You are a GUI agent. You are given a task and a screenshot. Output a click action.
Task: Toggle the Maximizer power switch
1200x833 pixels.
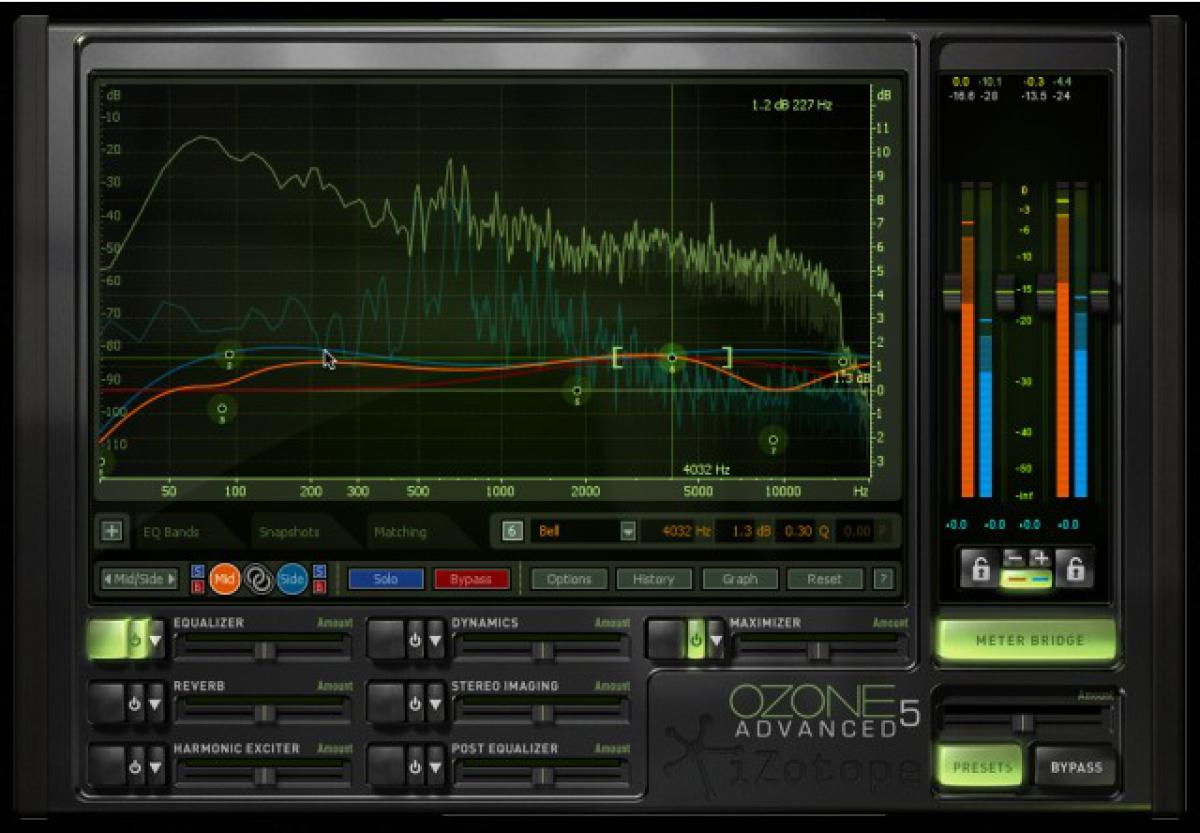tap(695, 639)
